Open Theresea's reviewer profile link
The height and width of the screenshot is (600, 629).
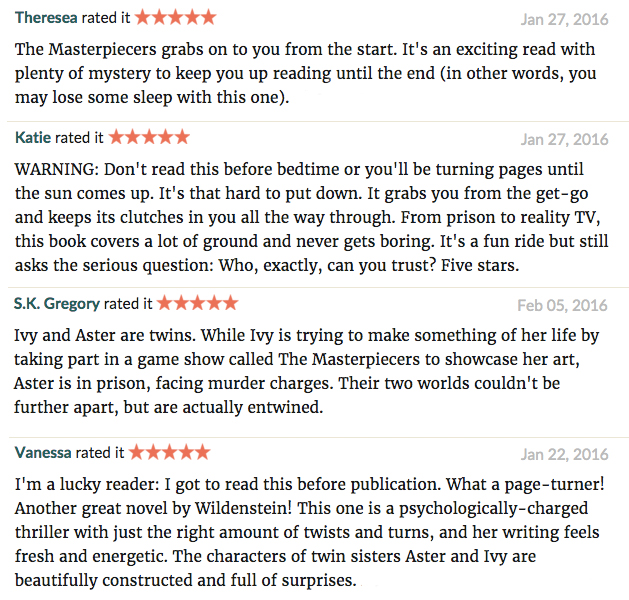pos(46,18)
